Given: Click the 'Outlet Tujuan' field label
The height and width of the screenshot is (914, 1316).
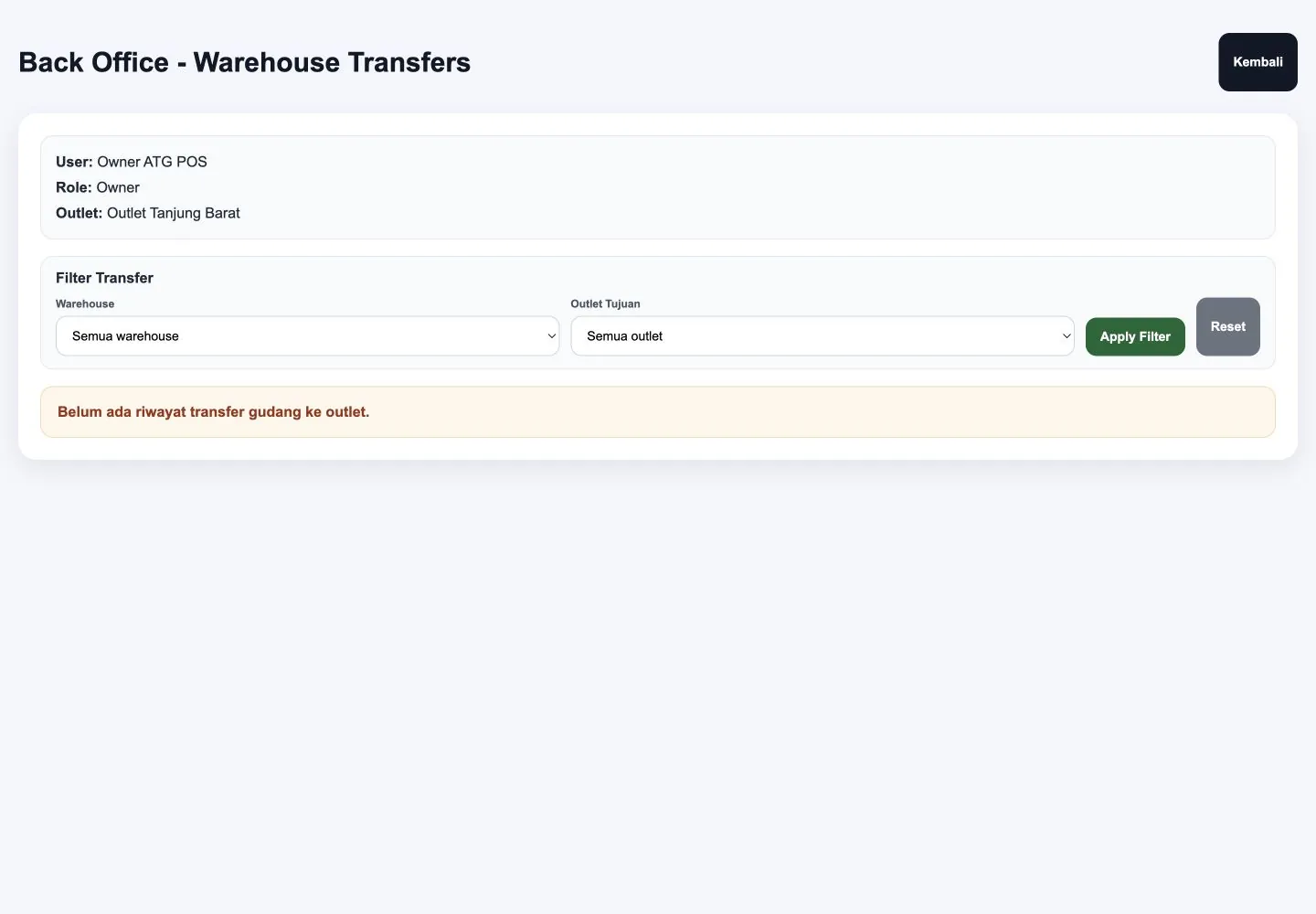Looking at the screenshot, I should [x=605, y=303].
